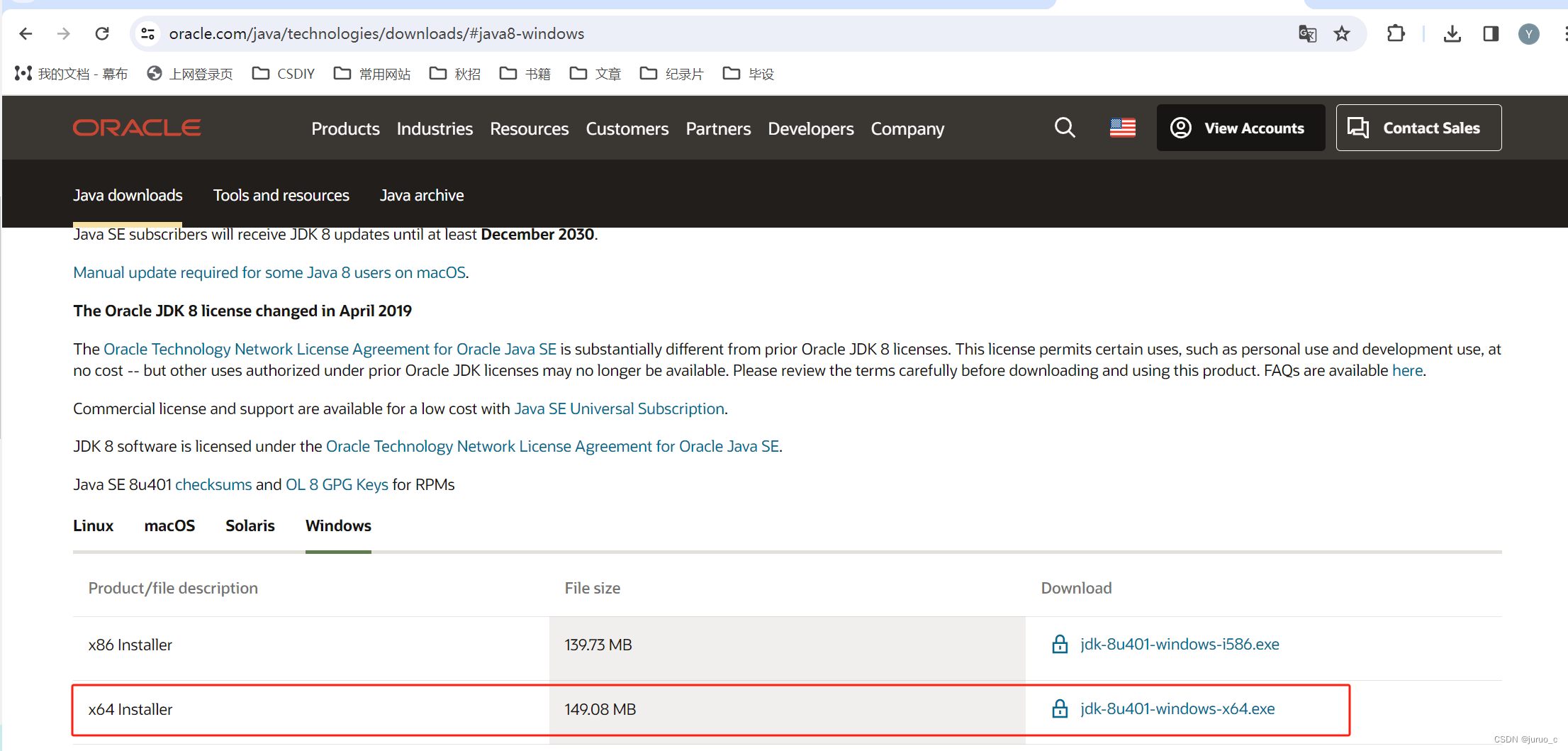
Task: Click the Contact Sales button
Action: coord(1418,128)
